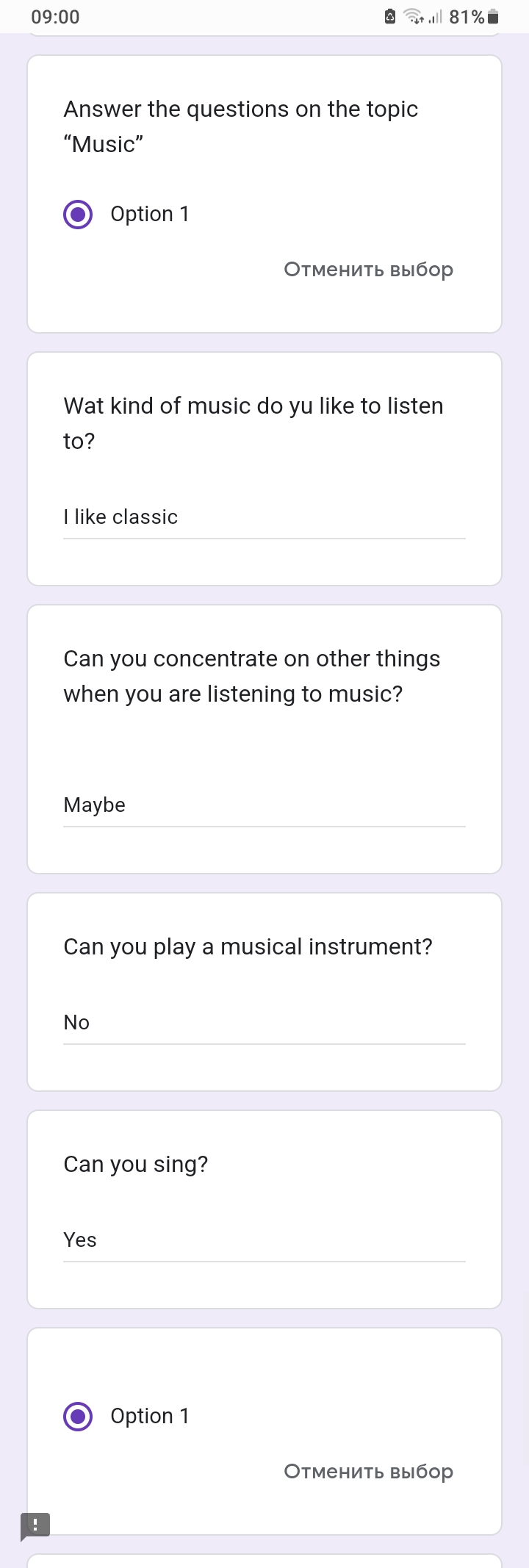Focus the 'Maybe' answer field

coord(264,805)
